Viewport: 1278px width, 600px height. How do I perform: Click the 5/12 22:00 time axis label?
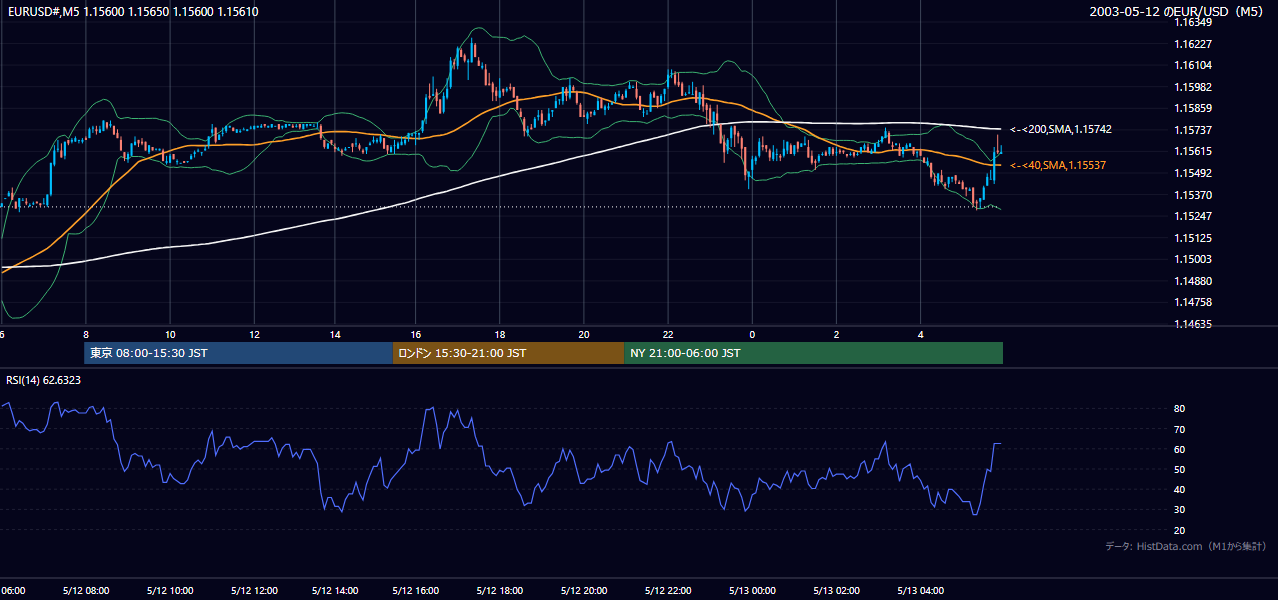pyautogui.click(x=670, y=591)
